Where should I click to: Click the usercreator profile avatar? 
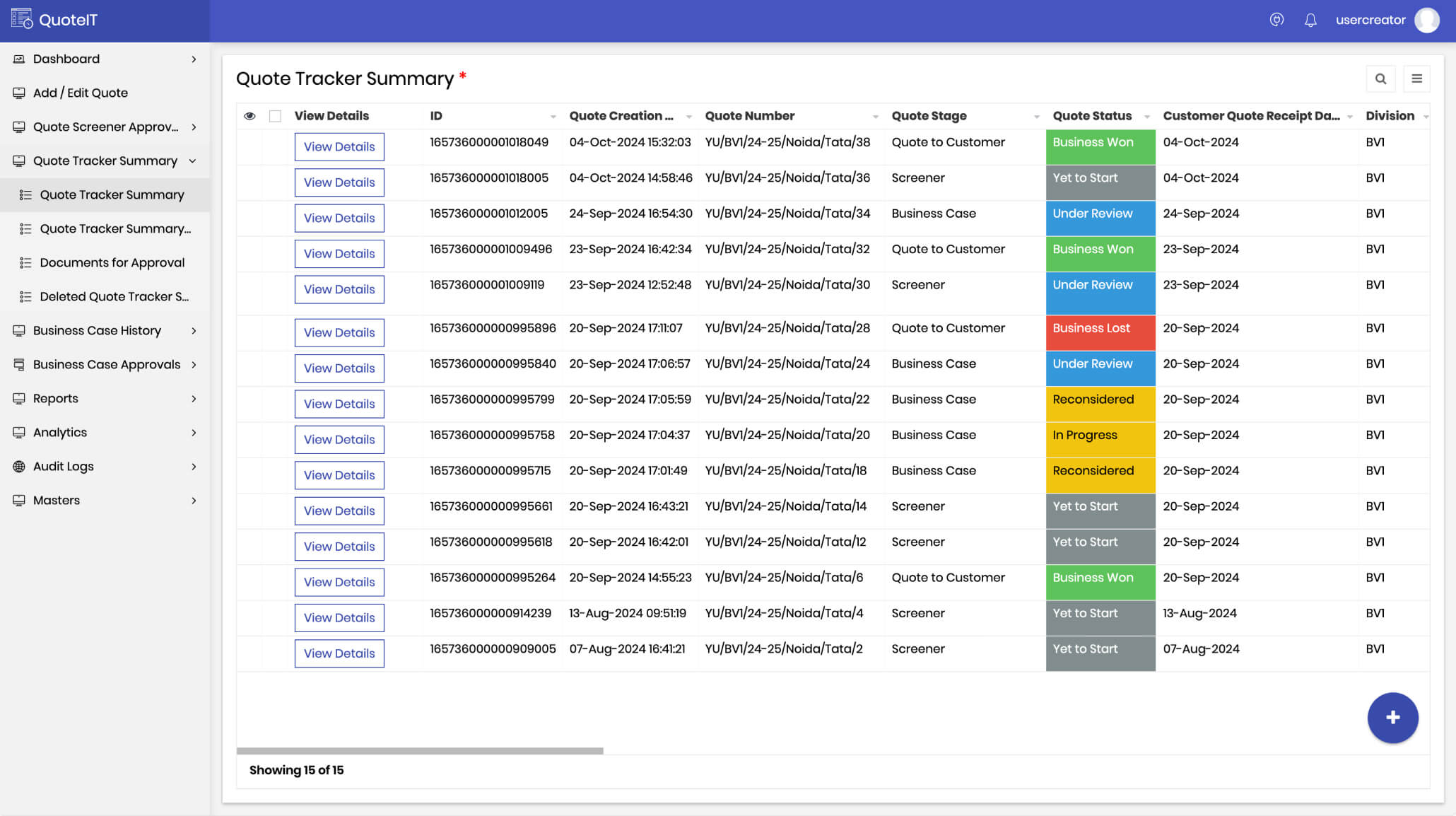click(x=1426, y=20)
